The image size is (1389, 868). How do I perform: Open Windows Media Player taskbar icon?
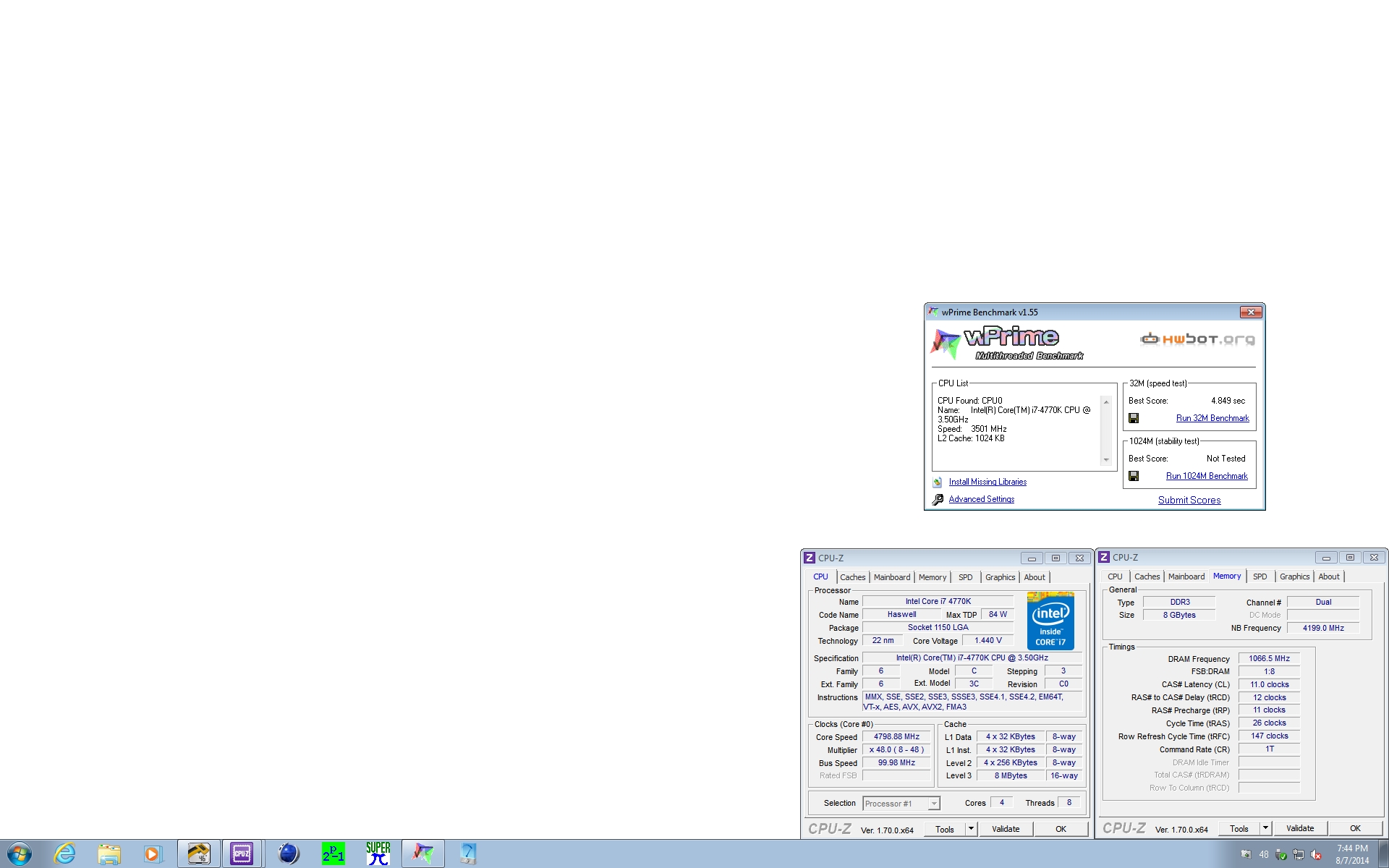point(153,854)
